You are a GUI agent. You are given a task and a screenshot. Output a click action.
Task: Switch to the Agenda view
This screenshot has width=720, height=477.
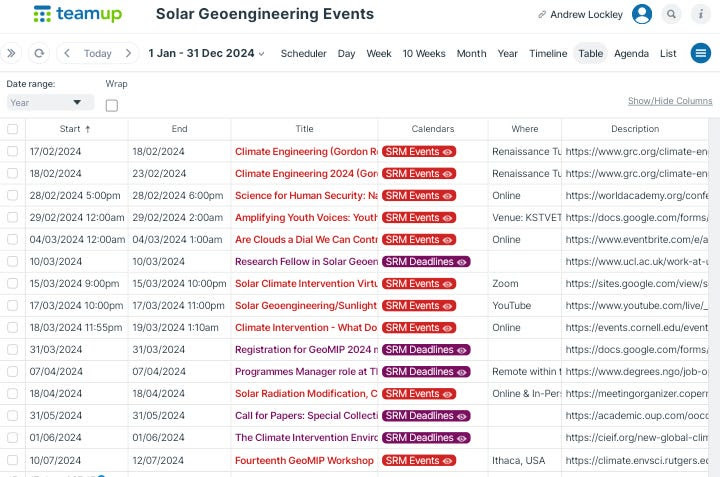(x=631, y=53)
